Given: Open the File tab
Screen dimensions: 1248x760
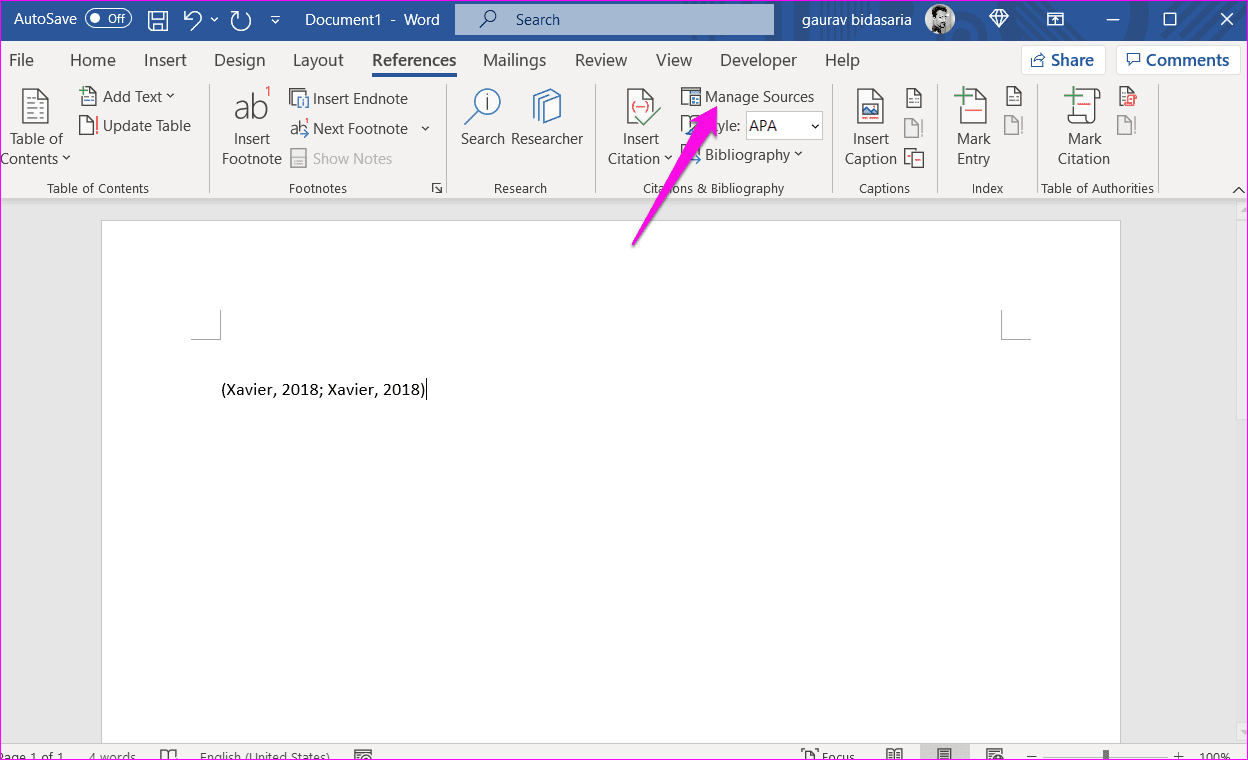Looking at the screenshot, I should click(x=21, y=60).
